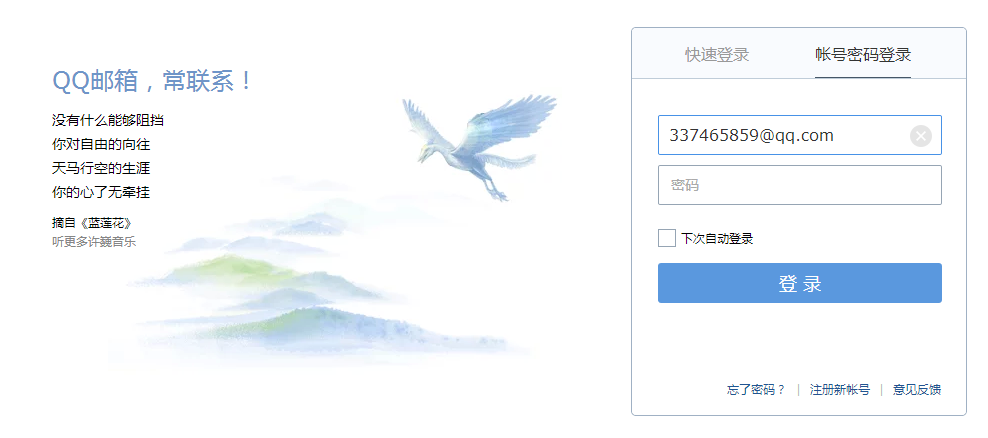Go to 注册新帐号 registration link
The height and width of the screenshot is (438, 988).
(839, 390)
